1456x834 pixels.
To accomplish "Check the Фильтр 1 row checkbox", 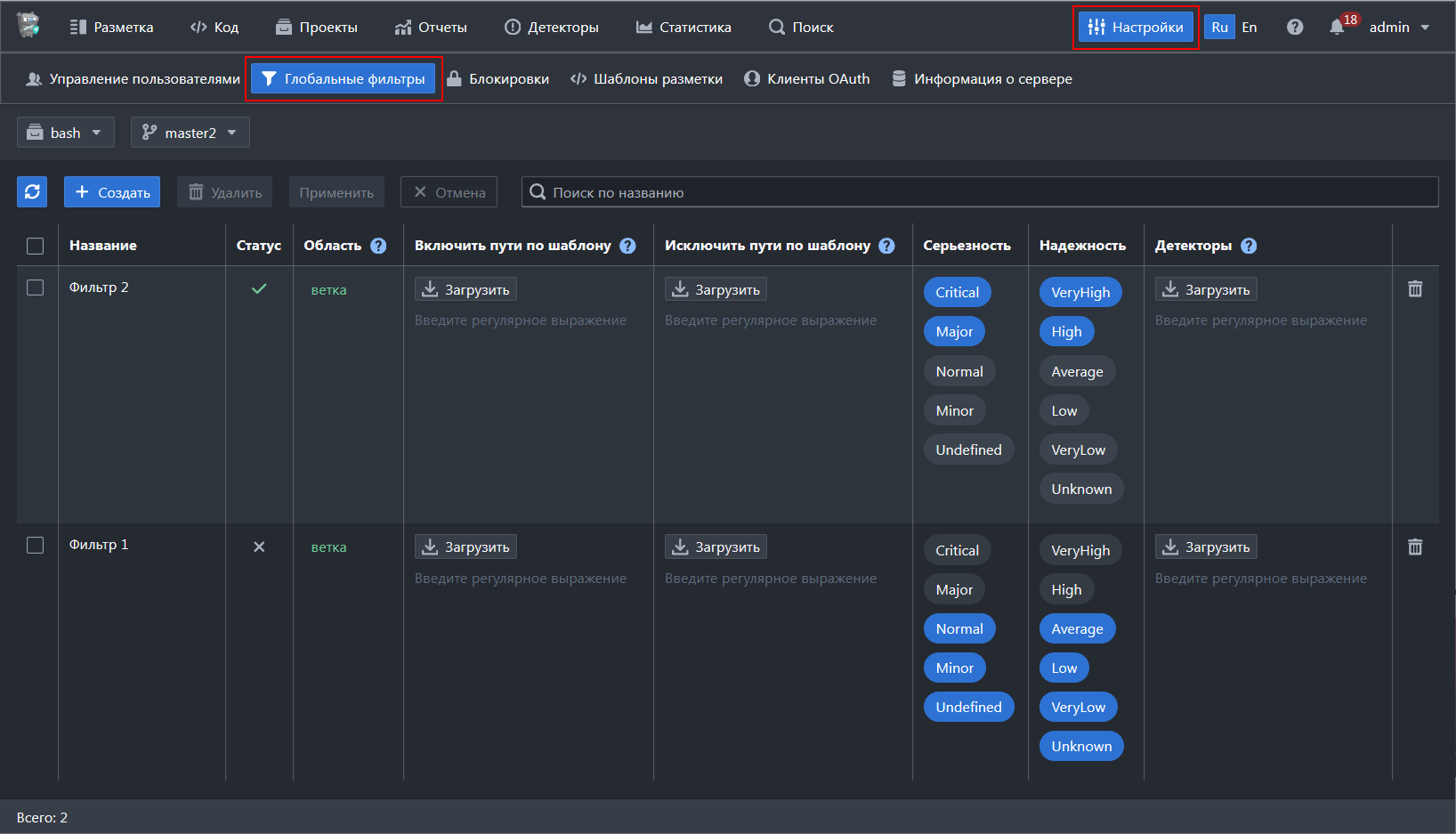I will (x=36, y=546).
